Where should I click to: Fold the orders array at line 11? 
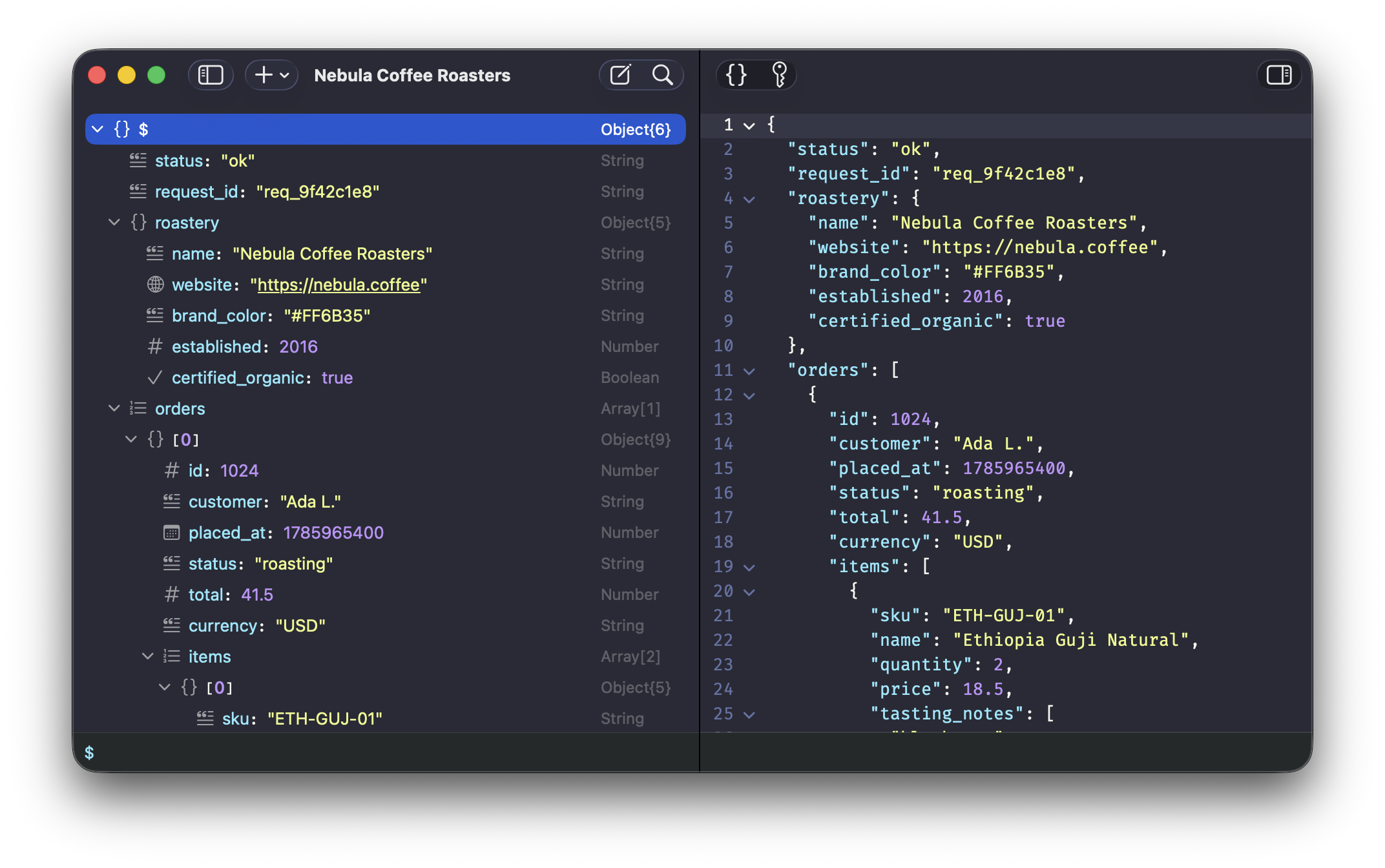(749, 371)
